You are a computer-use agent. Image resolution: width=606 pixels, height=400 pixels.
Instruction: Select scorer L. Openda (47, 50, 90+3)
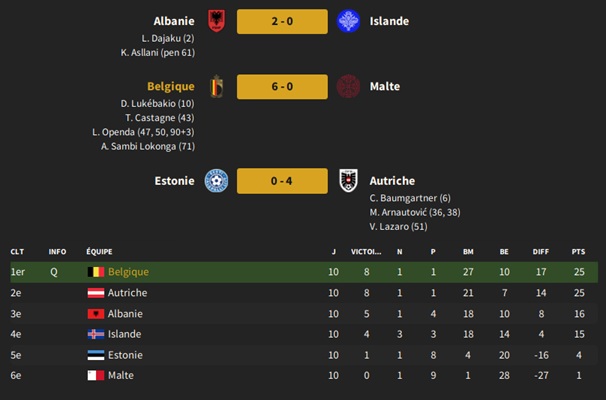[143, 132]
